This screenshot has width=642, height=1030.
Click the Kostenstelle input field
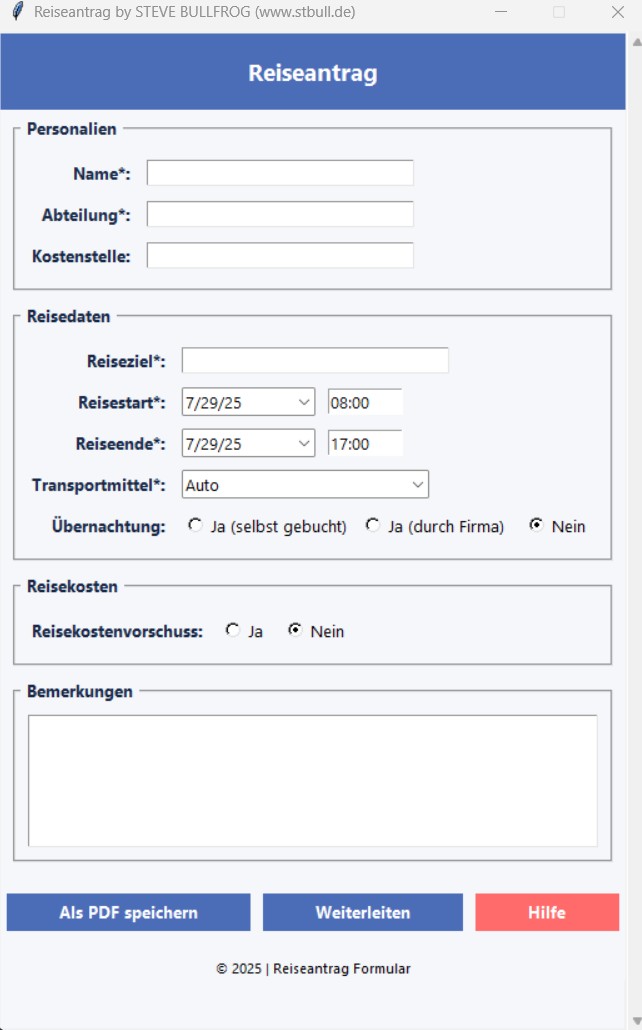(279, 255)
